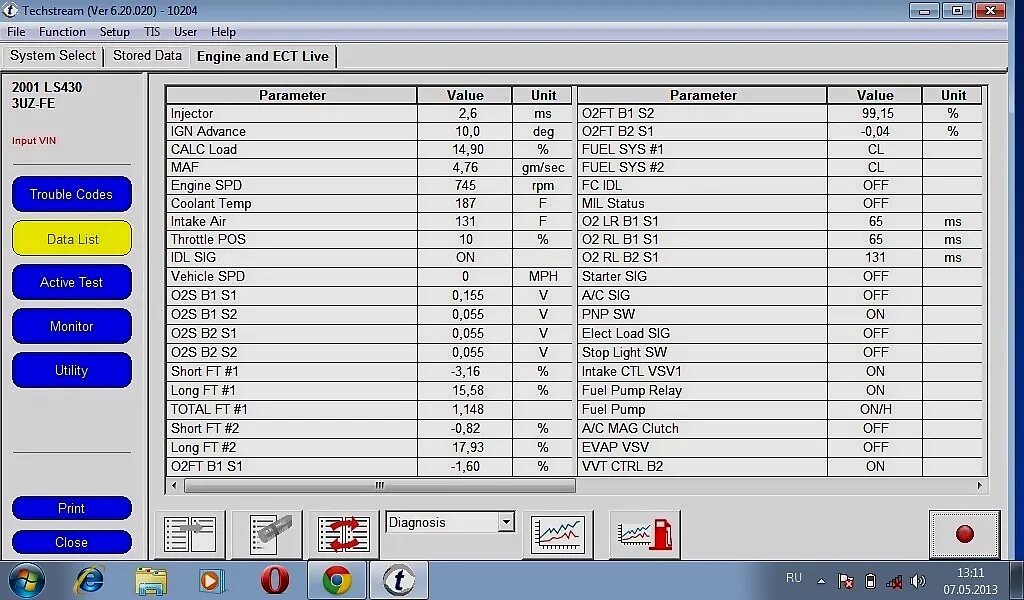This screenshot has height=600, width=1024.
Task: Switch to System Select tab
Action: 53,55
